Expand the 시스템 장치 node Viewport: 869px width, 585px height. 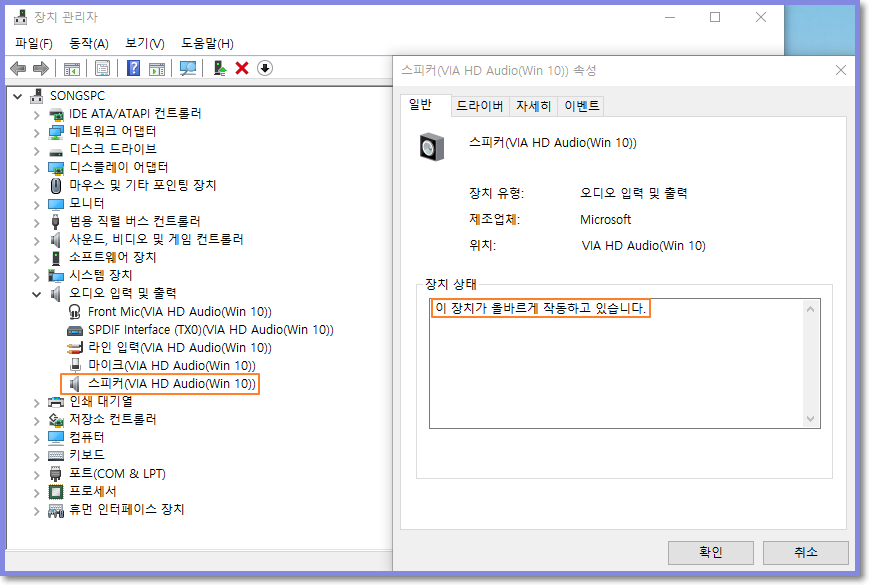coord(37,276)
